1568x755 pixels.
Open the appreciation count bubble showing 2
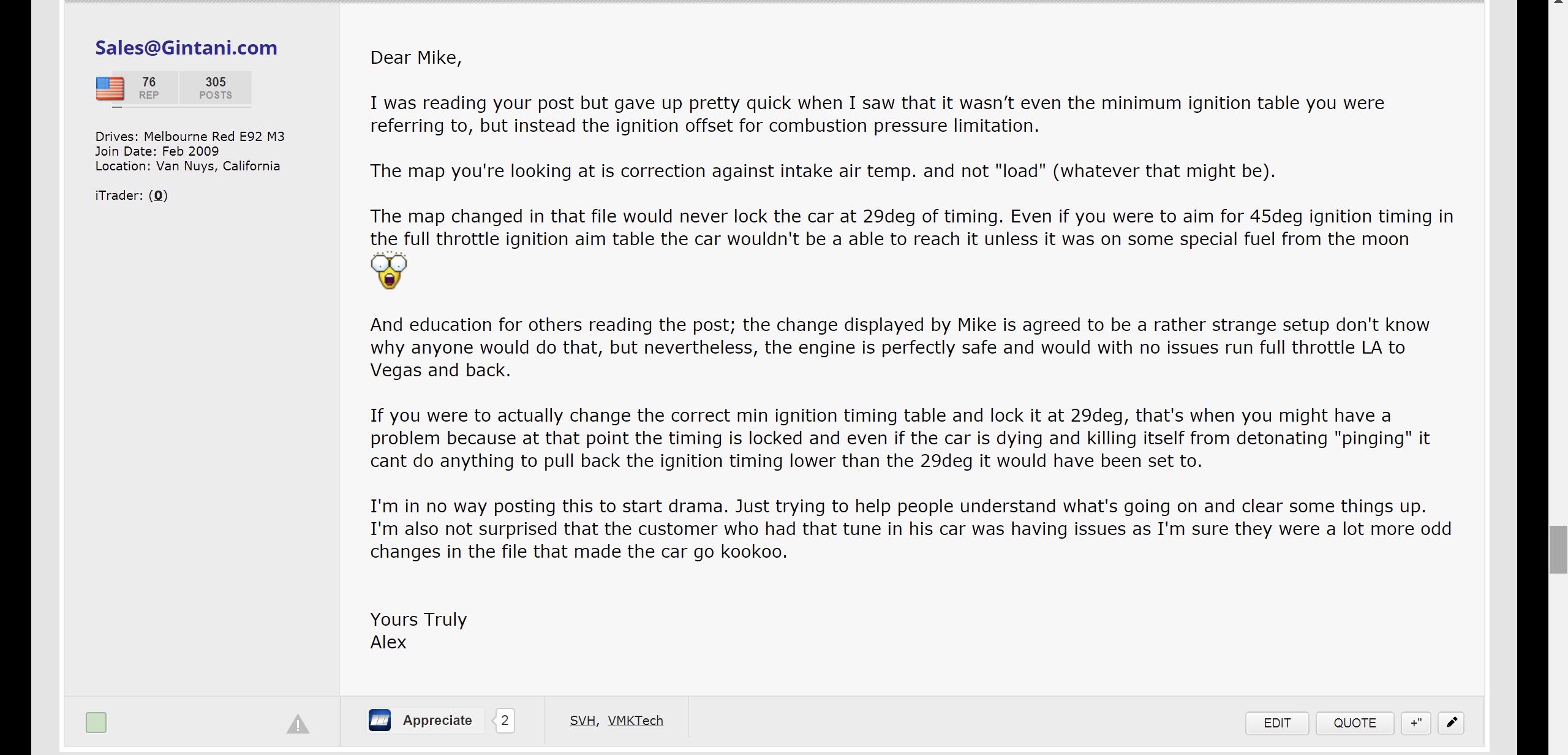(505, 720)
